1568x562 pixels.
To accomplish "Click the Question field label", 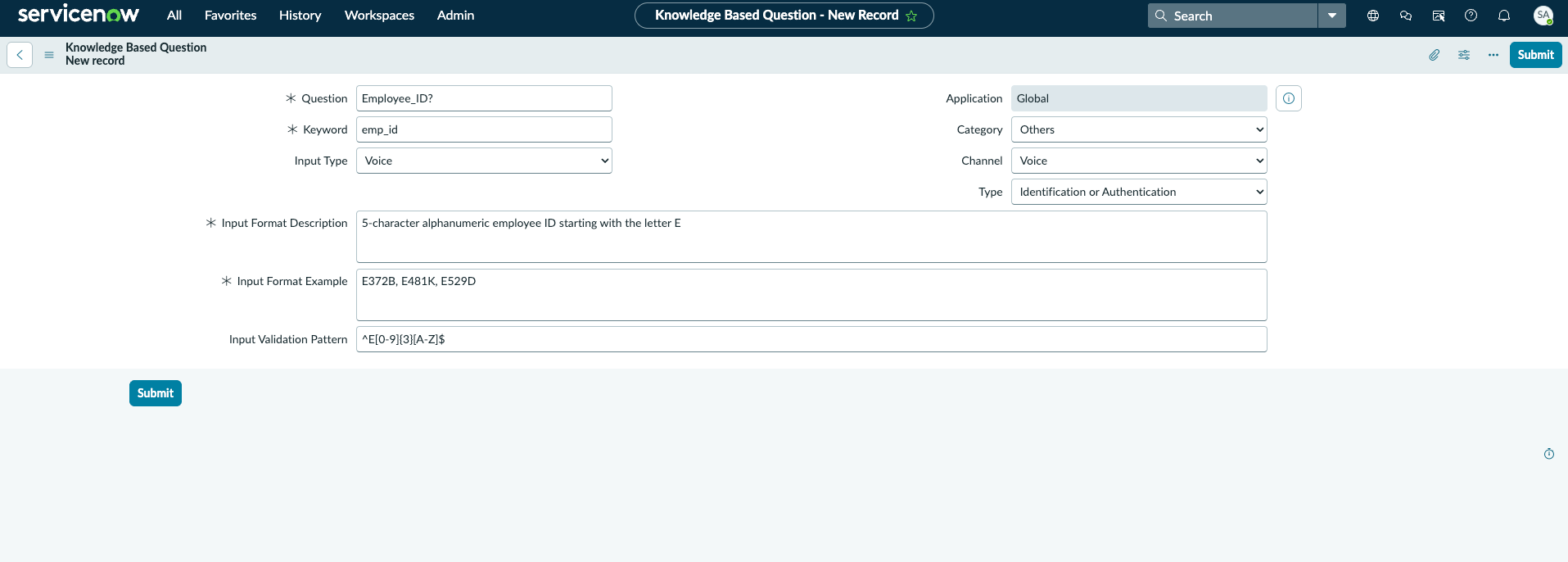I will 324,98.
